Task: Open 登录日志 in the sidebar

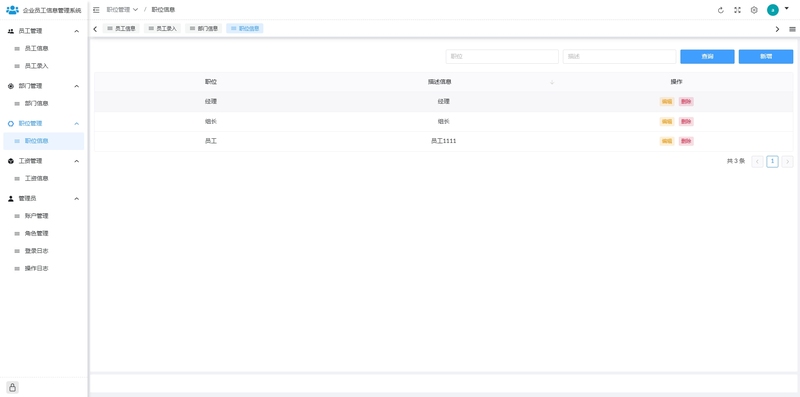Action: pyautogui.click(x=44, y=251)
